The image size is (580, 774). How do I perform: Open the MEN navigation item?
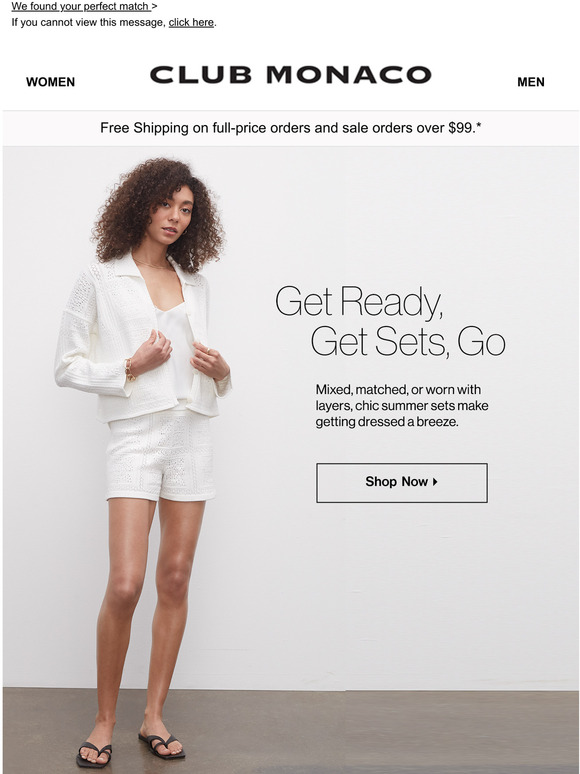tap(531, 82)
